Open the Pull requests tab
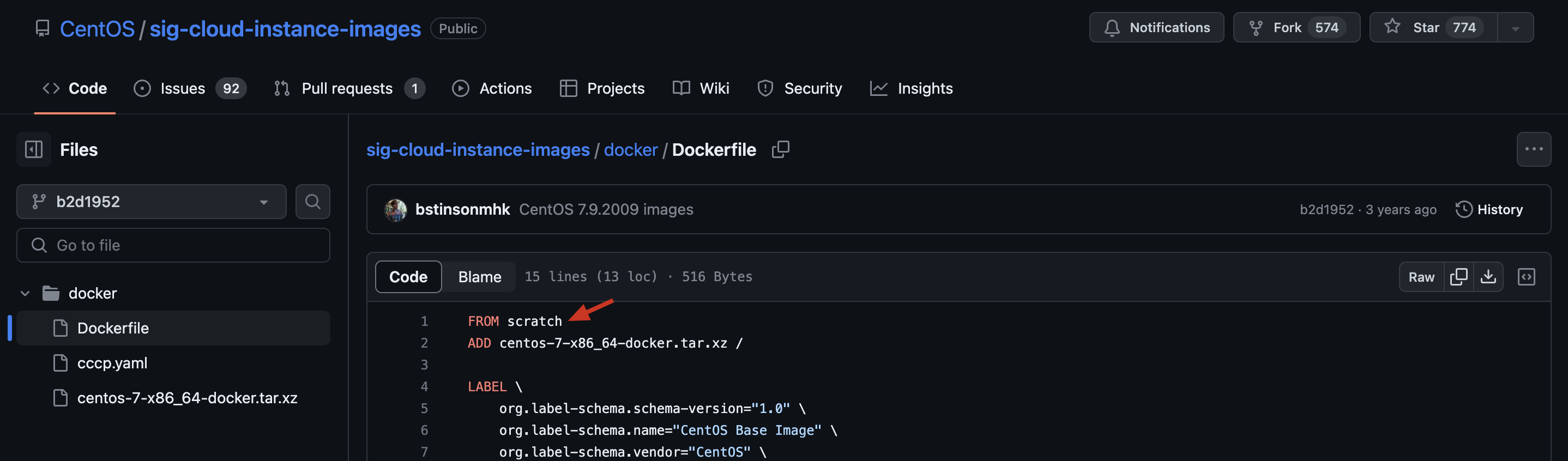Image resolution: width=1568 pixels, height=461 pixels. coord(349,88)
